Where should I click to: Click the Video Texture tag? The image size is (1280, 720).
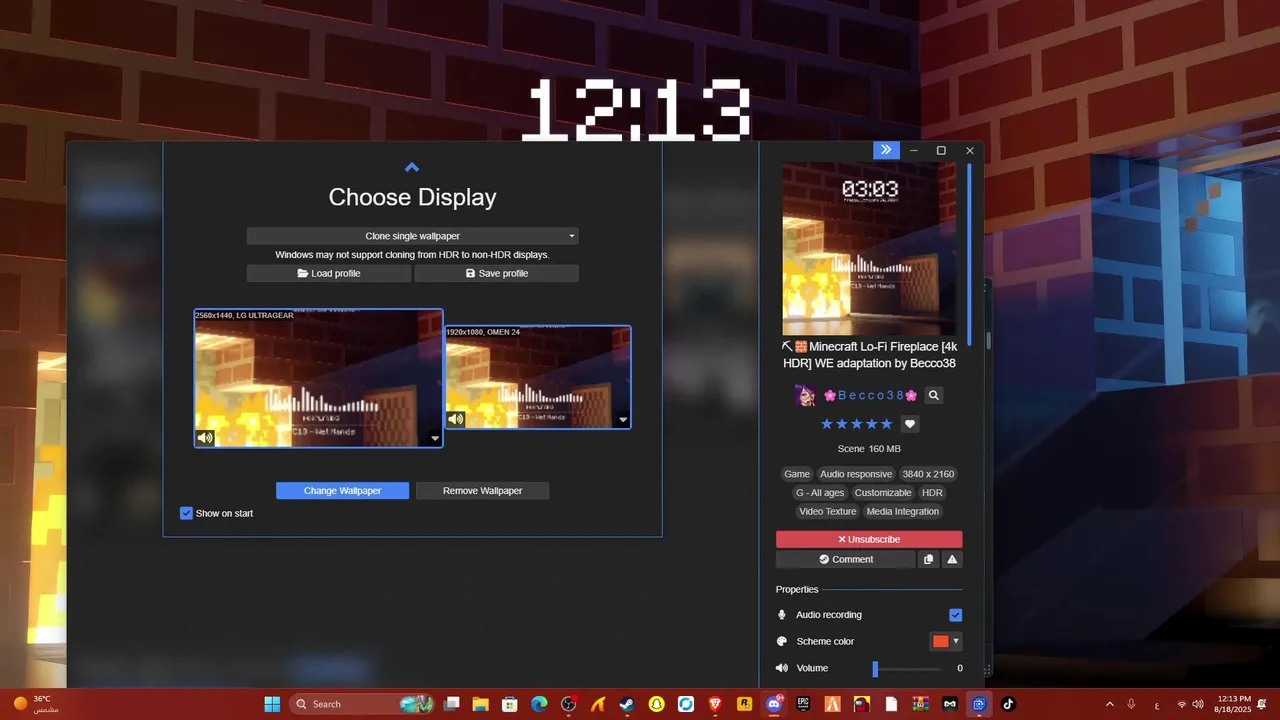click(x=828, y=512)
